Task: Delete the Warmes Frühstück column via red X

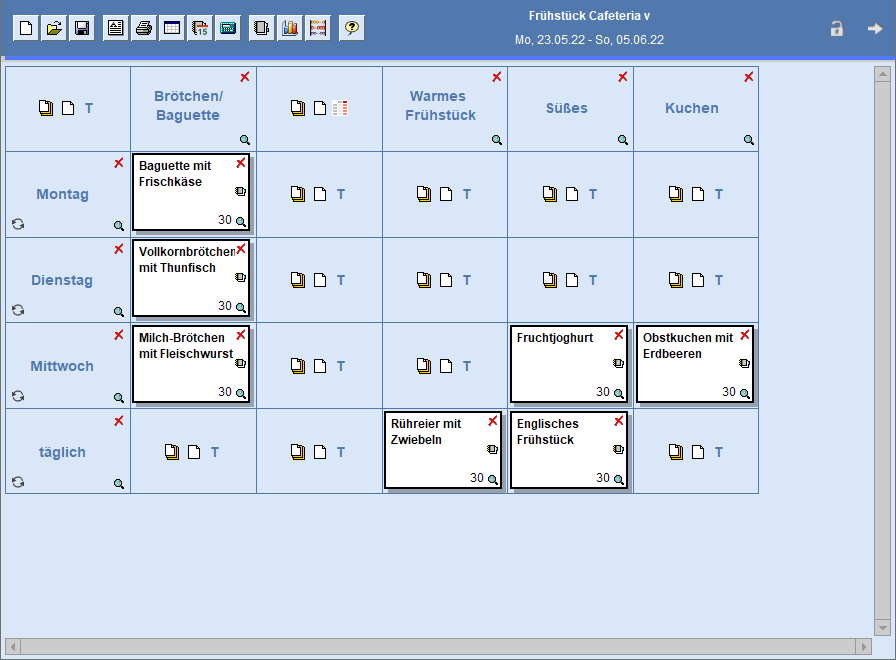Action: coord(497,77)
